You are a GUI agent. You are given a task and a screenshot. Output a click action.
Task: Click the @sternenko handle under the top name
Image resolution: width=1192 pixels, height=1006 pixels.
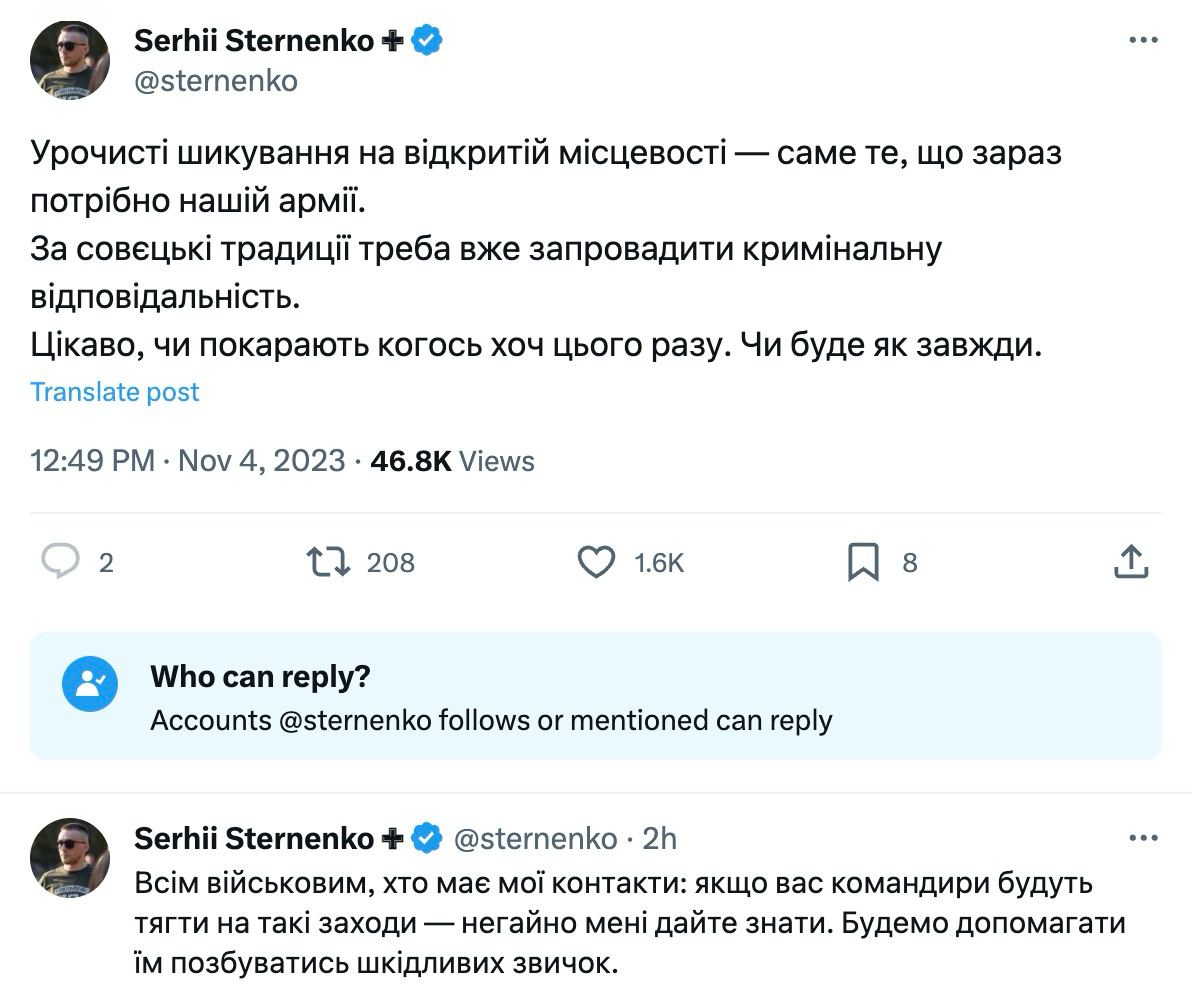point(215,80)
